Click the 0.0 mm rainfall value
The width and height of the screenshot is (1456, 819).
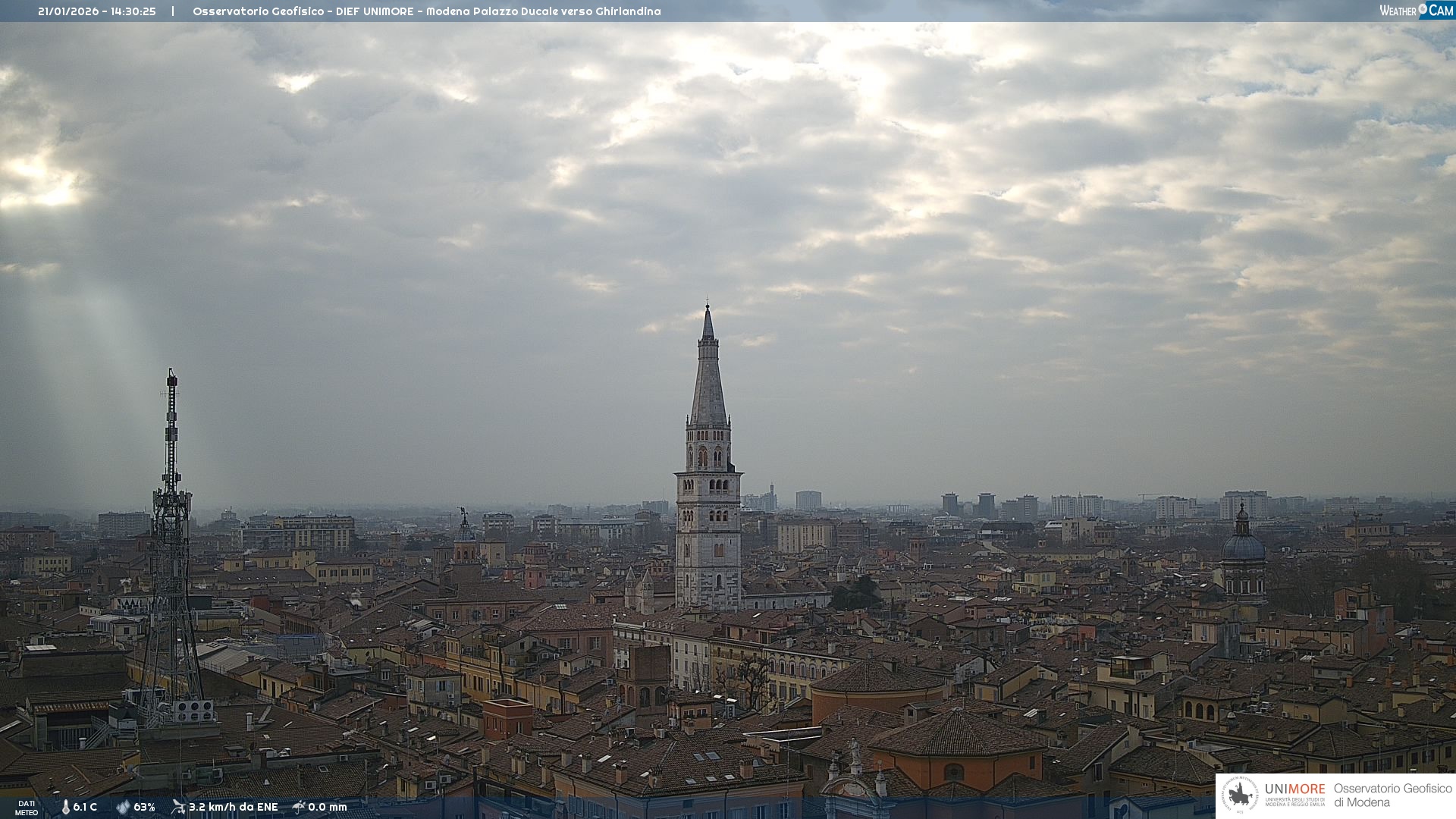pos(328,808)
